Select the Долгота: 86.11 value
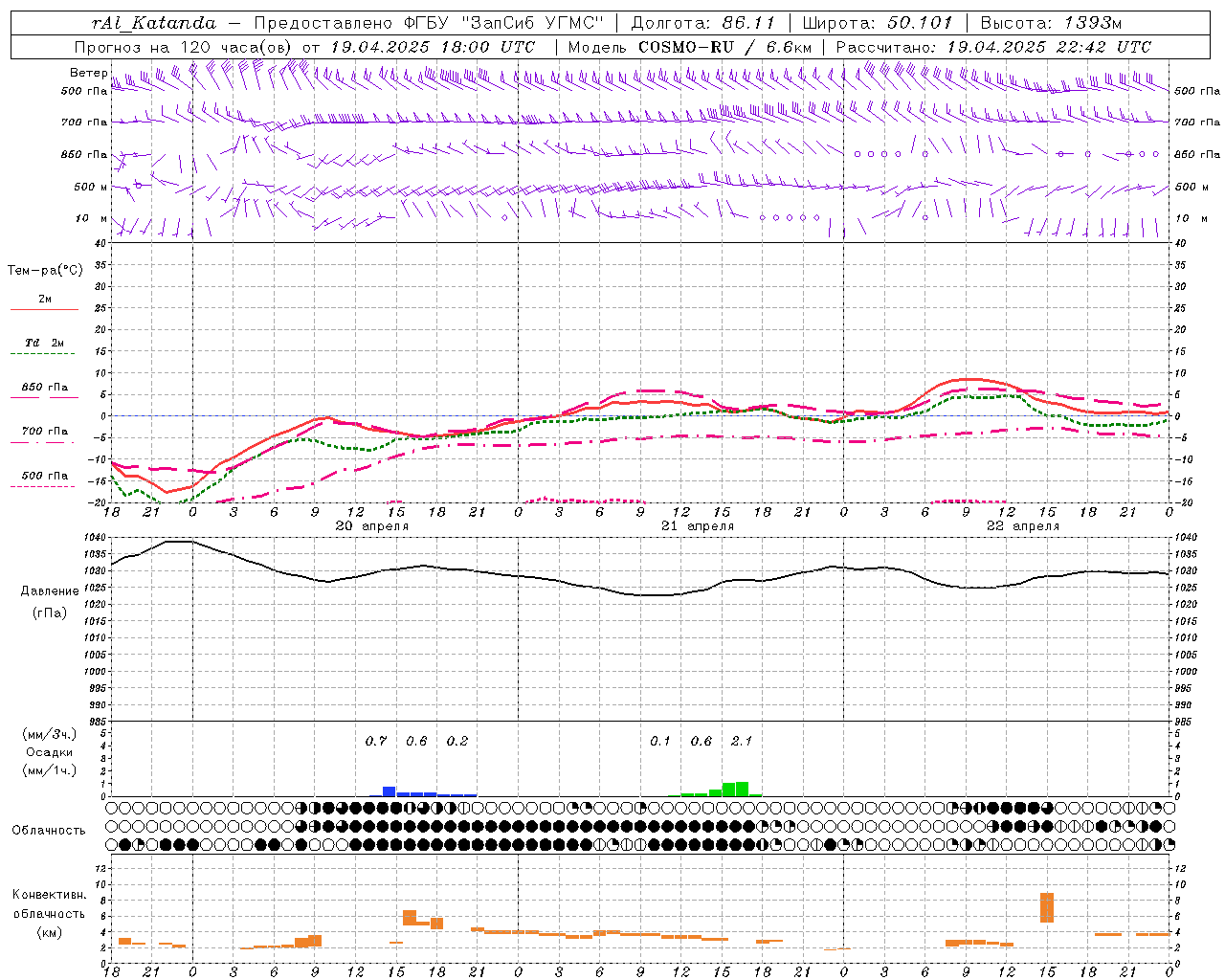The width and height of the screenshot is (1225, 980). pos(702,23)
